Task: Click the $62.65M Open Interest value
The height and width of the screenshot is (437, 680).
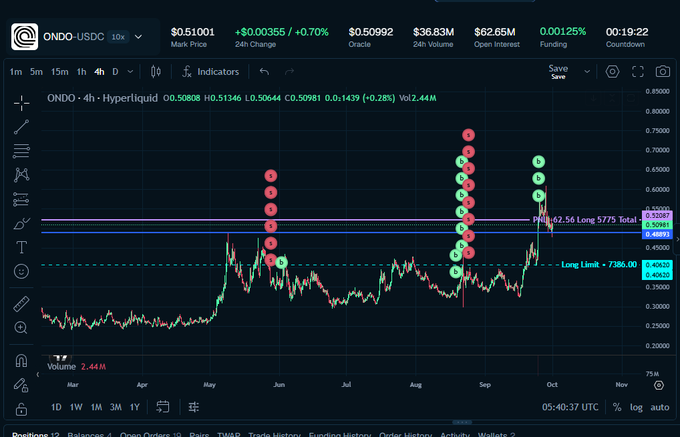Action: pos(494,32)
